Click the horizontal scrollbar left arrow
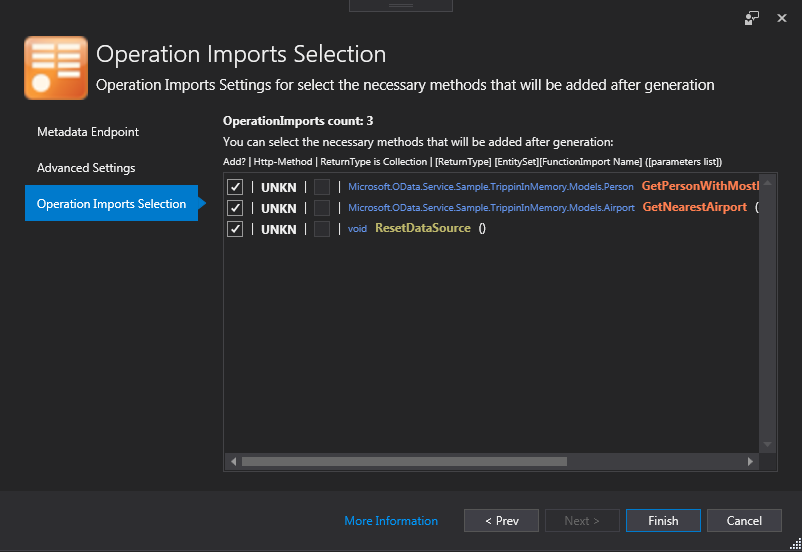802x552 pixels. [x=233, y=462]
